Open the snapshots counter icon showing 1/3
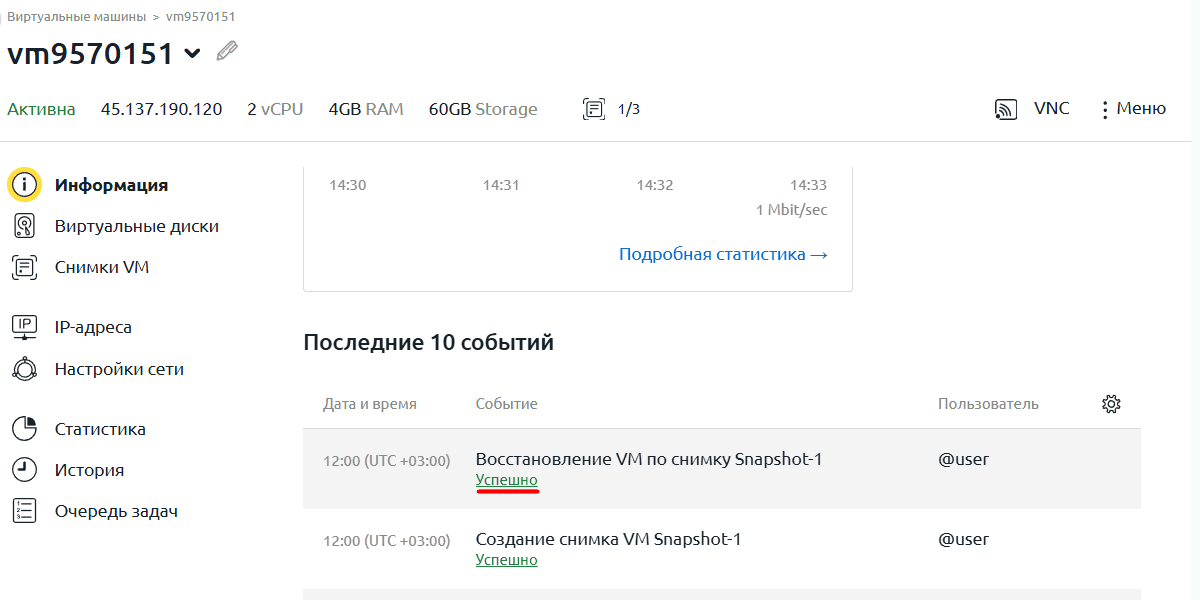Viewport: 1200px width, 600px height. (594, 109)
